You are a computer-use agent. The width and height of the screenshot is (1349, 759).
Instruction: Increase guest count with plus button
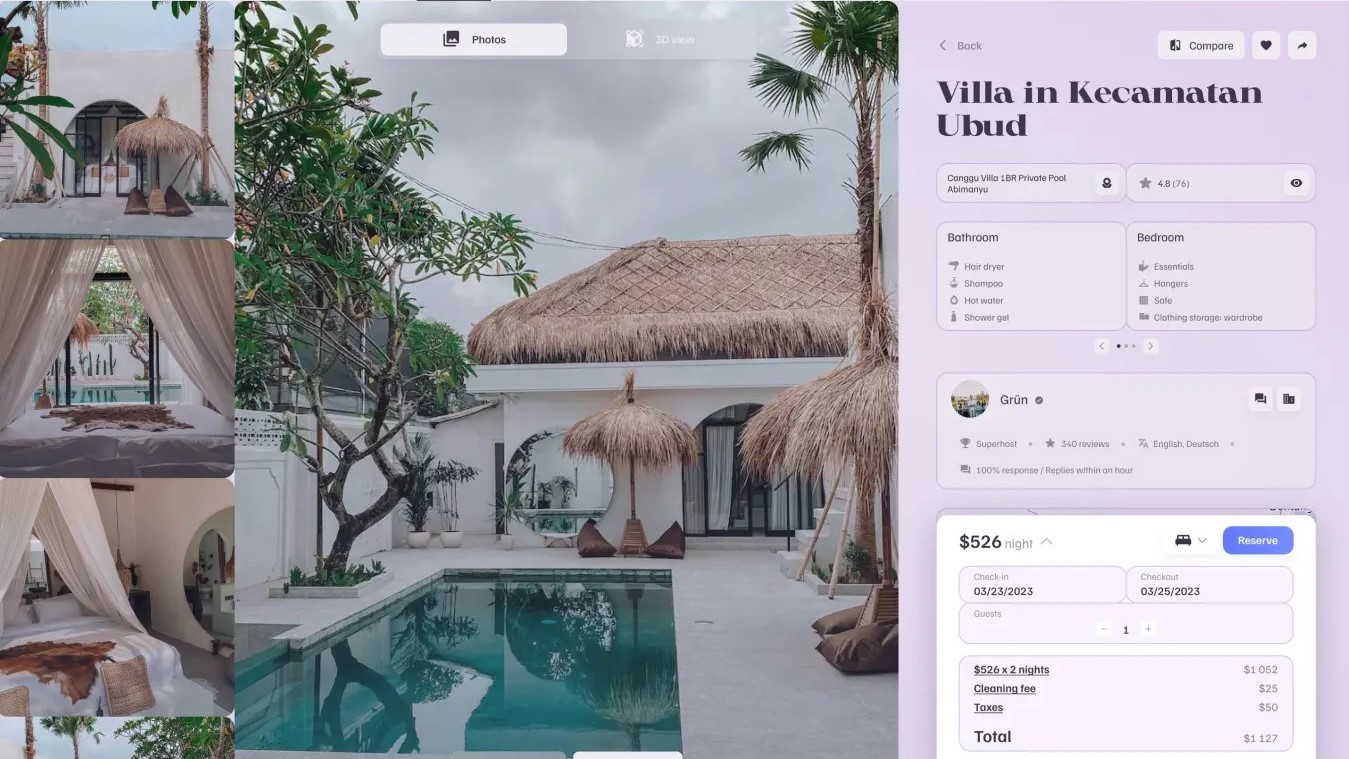coord(1148,629)
